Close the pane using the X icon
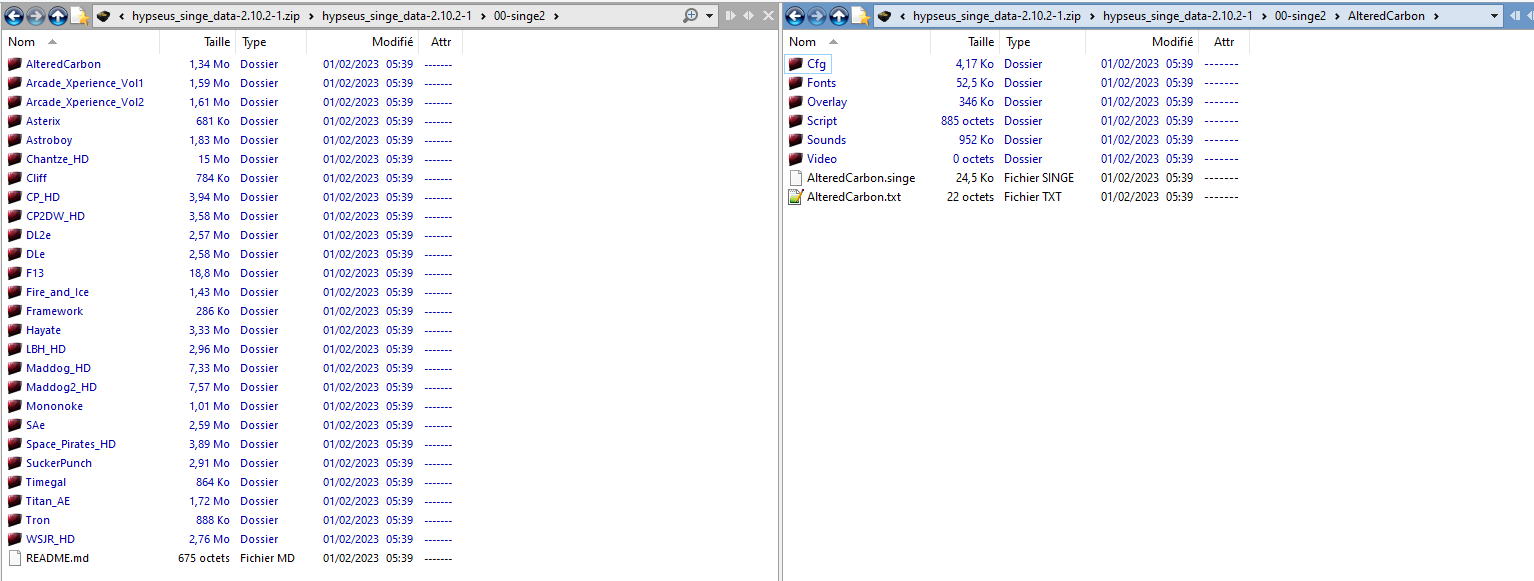 pyautogui.click(x=768, y=15)
